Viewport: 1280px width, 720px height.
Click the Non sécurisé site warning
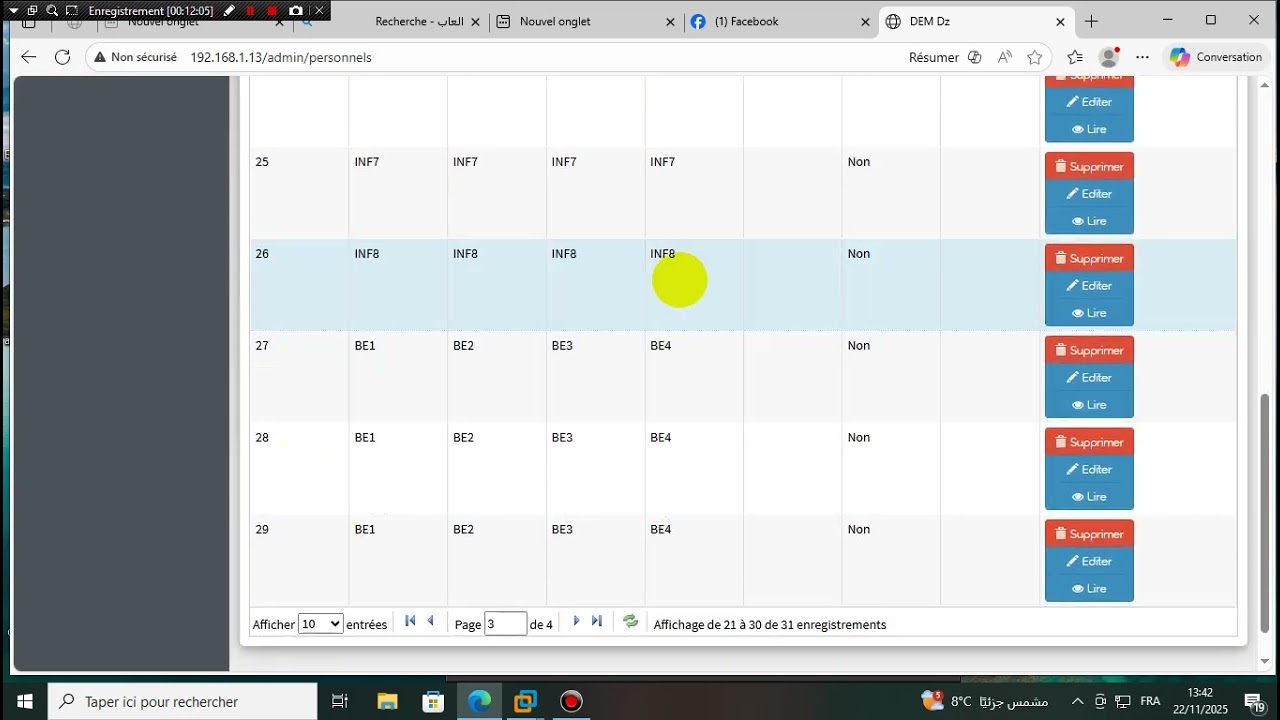click(x=135, y=58)
